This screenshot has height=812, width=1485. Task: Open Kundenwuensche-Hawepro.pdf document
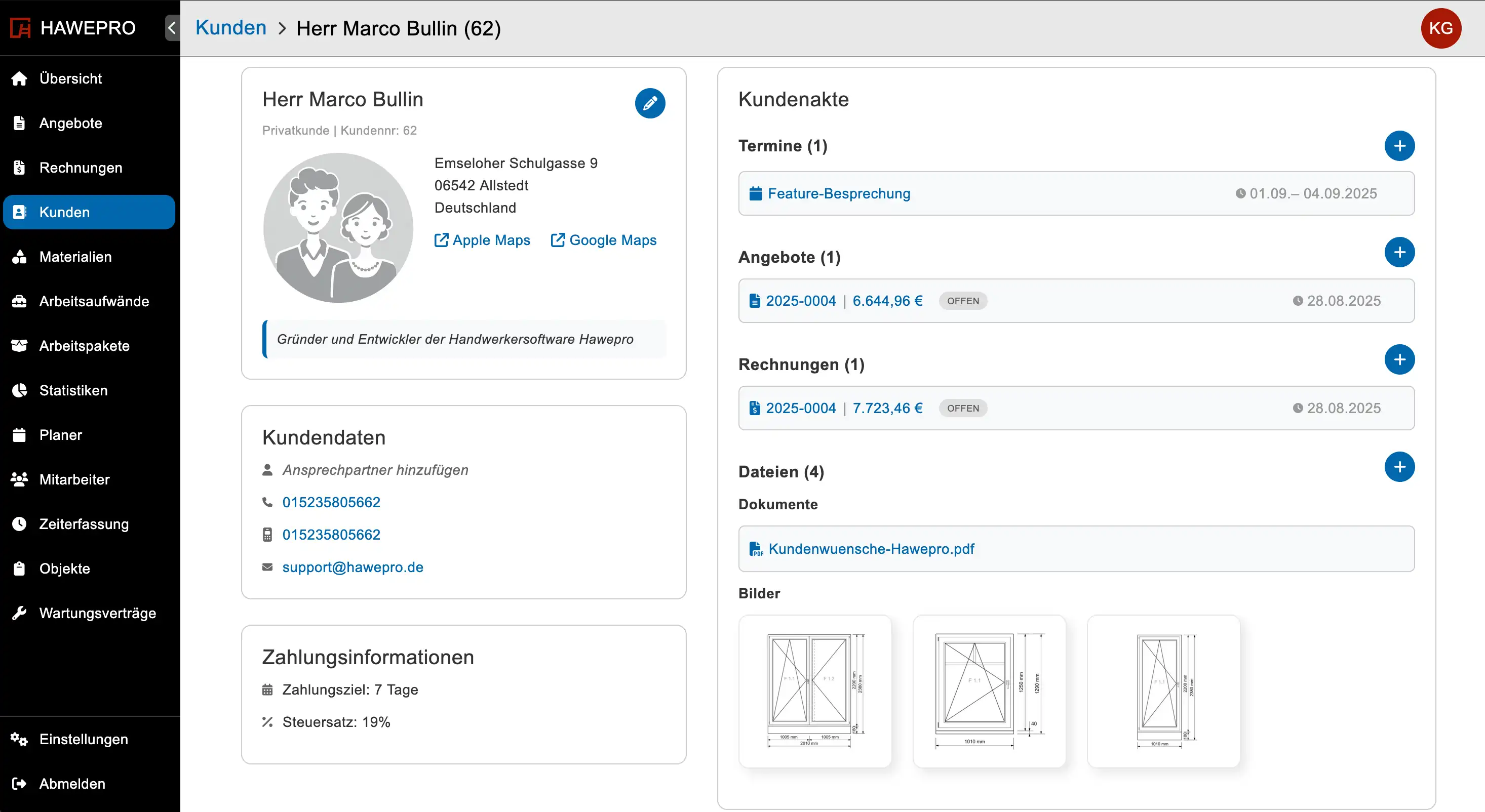(x=1076, y=549)
